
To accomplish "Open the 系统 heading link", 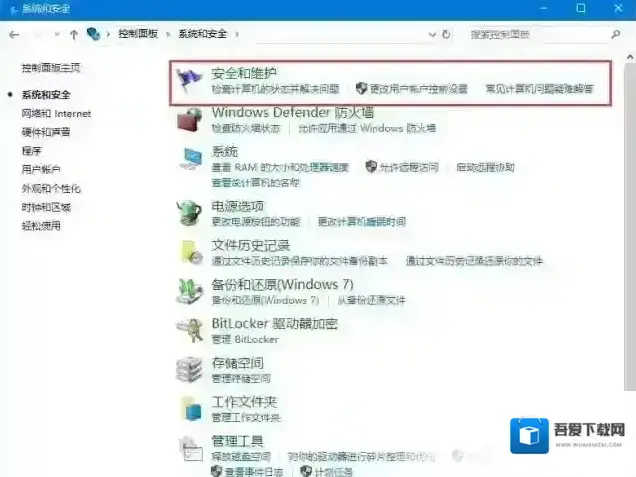I will point(224,151).
